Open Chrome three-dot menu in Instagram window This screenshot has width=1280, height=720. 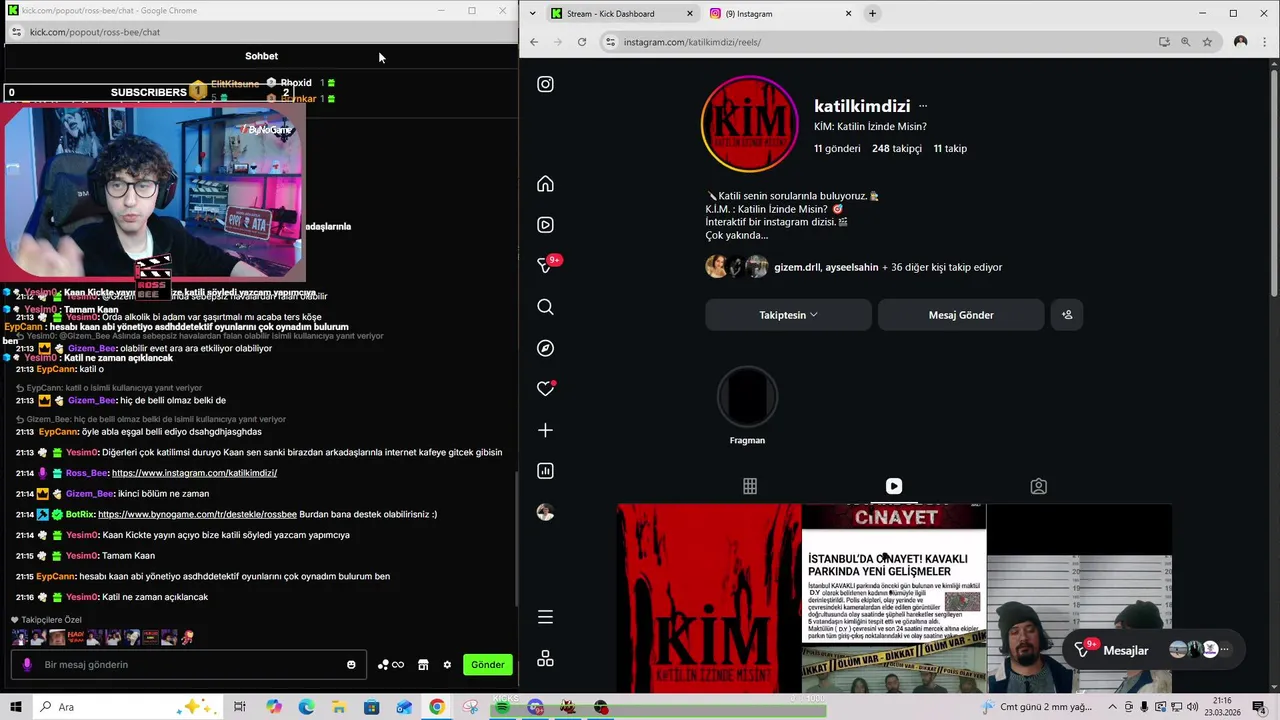click(1265, 42)
